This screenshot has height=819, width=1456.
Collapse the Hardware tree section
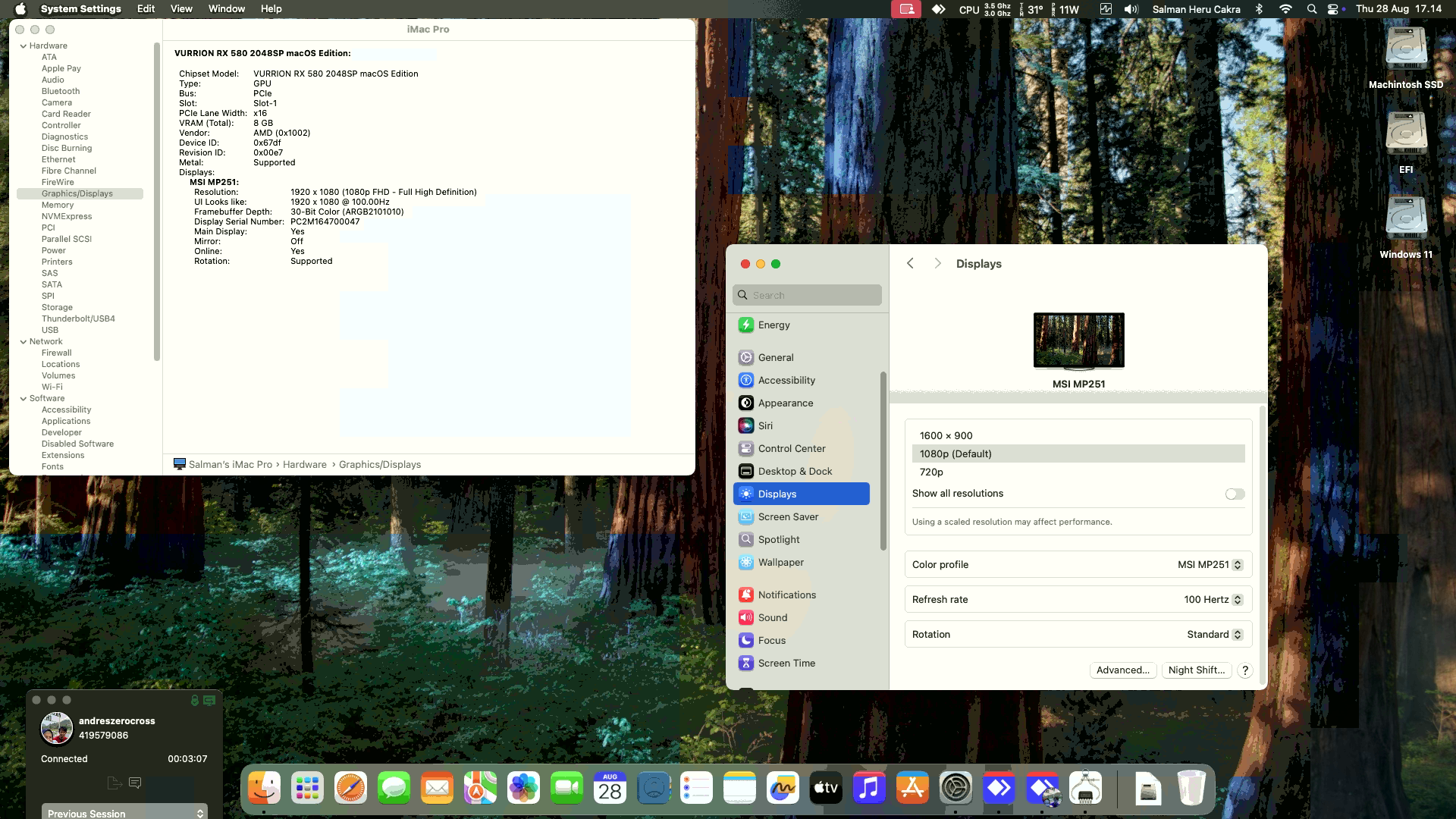coord(24,46)
